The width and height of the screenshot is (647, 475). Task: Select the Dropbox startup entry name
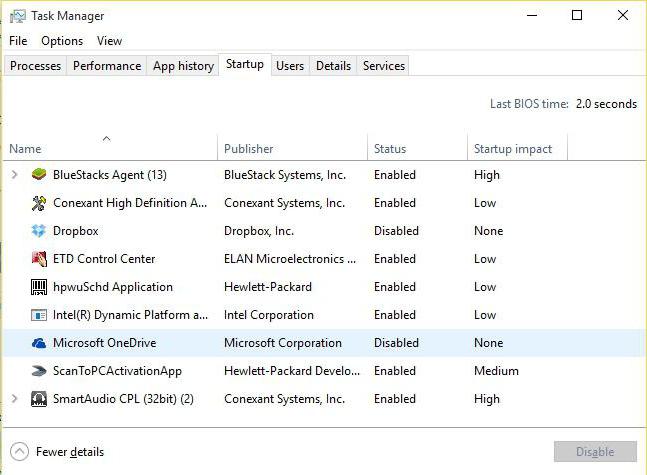(76, 231)
